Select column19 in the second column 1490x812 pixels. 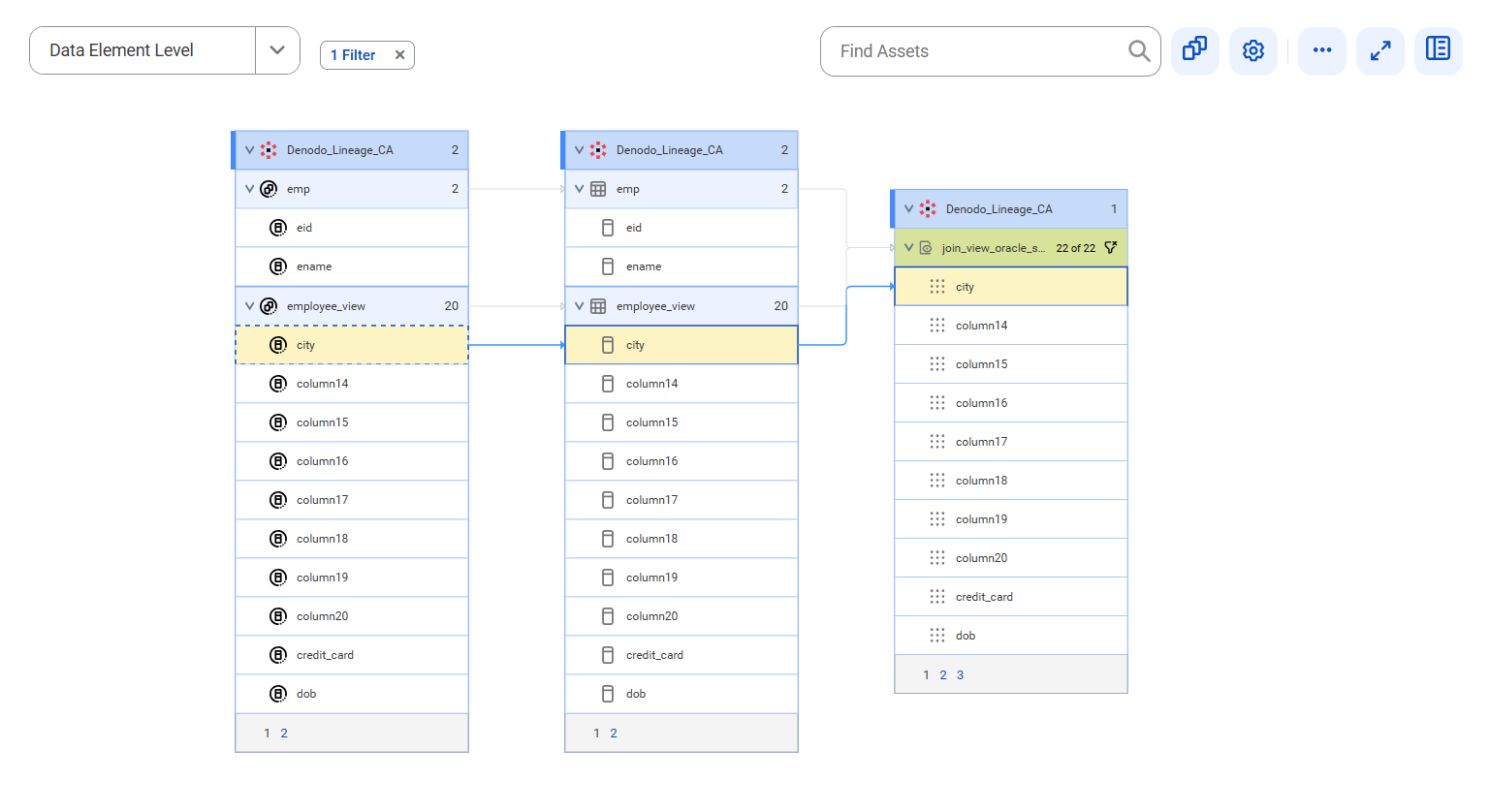coord(682,578)
